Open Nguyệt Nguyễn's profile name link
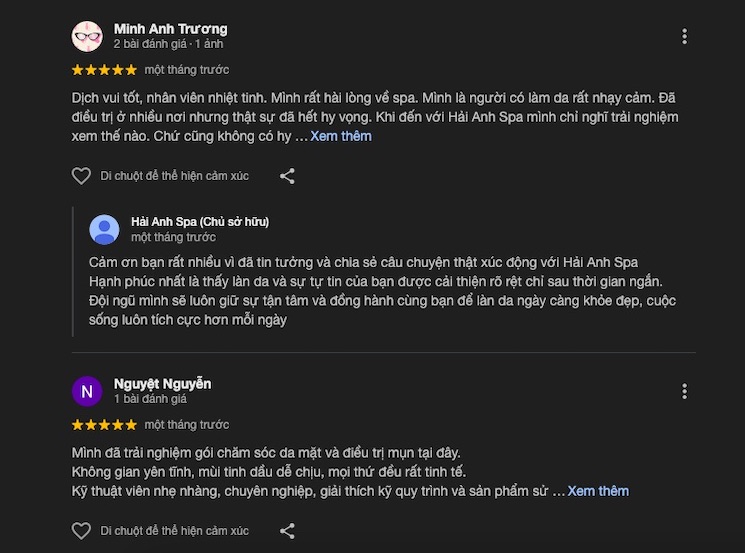 click(162, 384)
